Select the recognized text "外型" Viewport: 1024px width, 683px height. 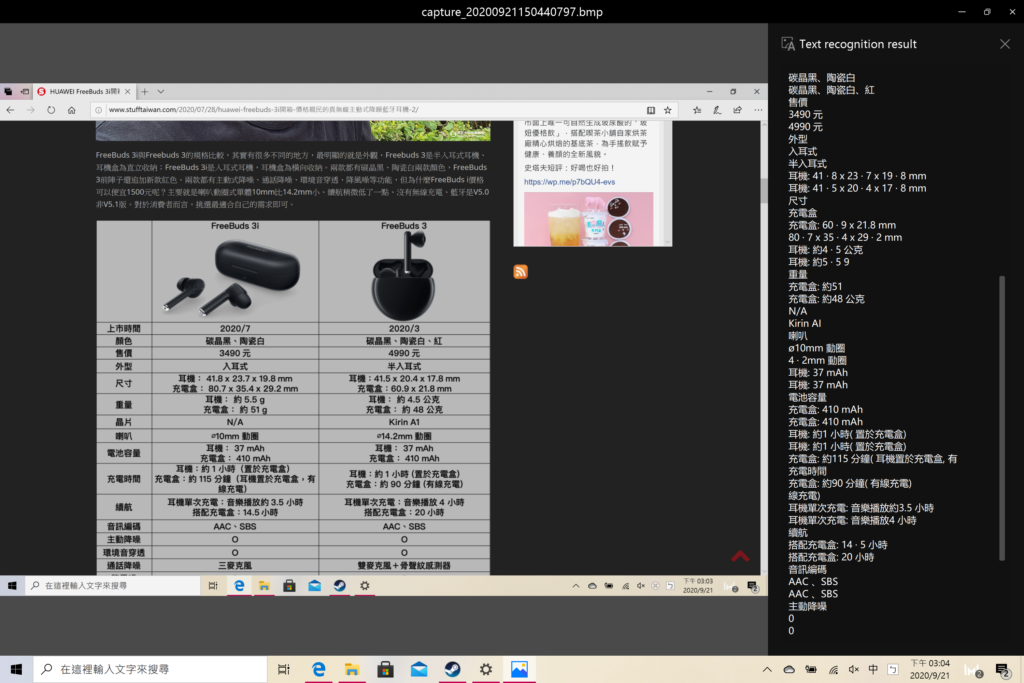click(x=798, y=139)
